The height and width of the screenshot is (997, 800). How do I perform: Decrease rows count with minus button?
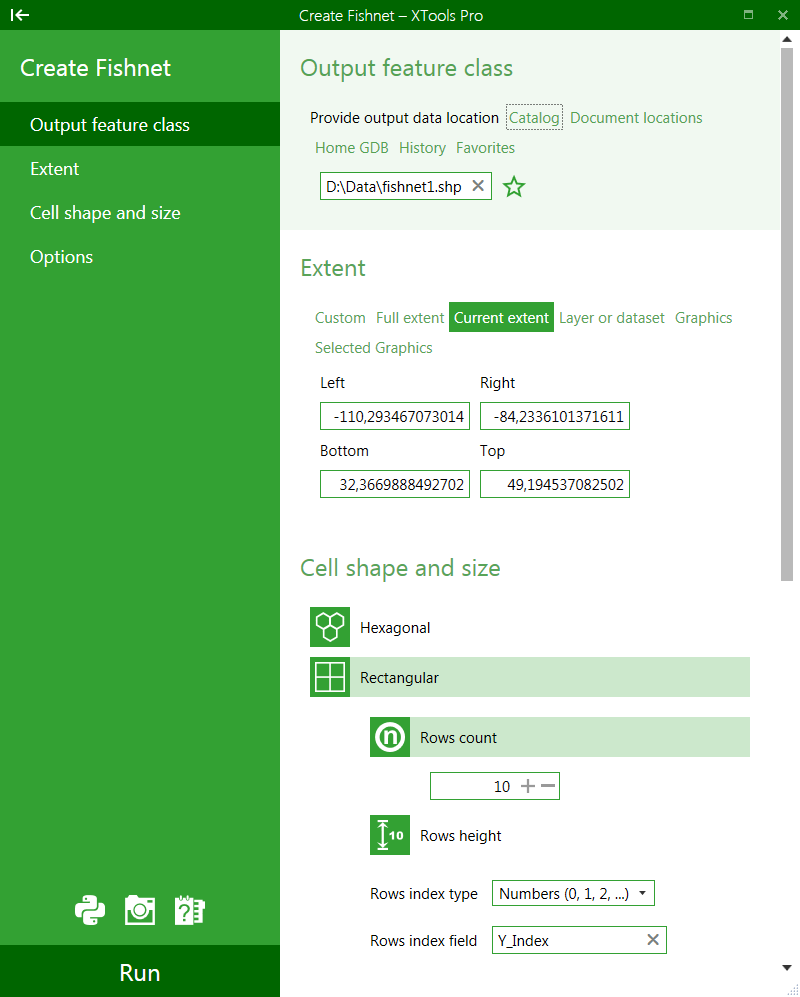548,786
